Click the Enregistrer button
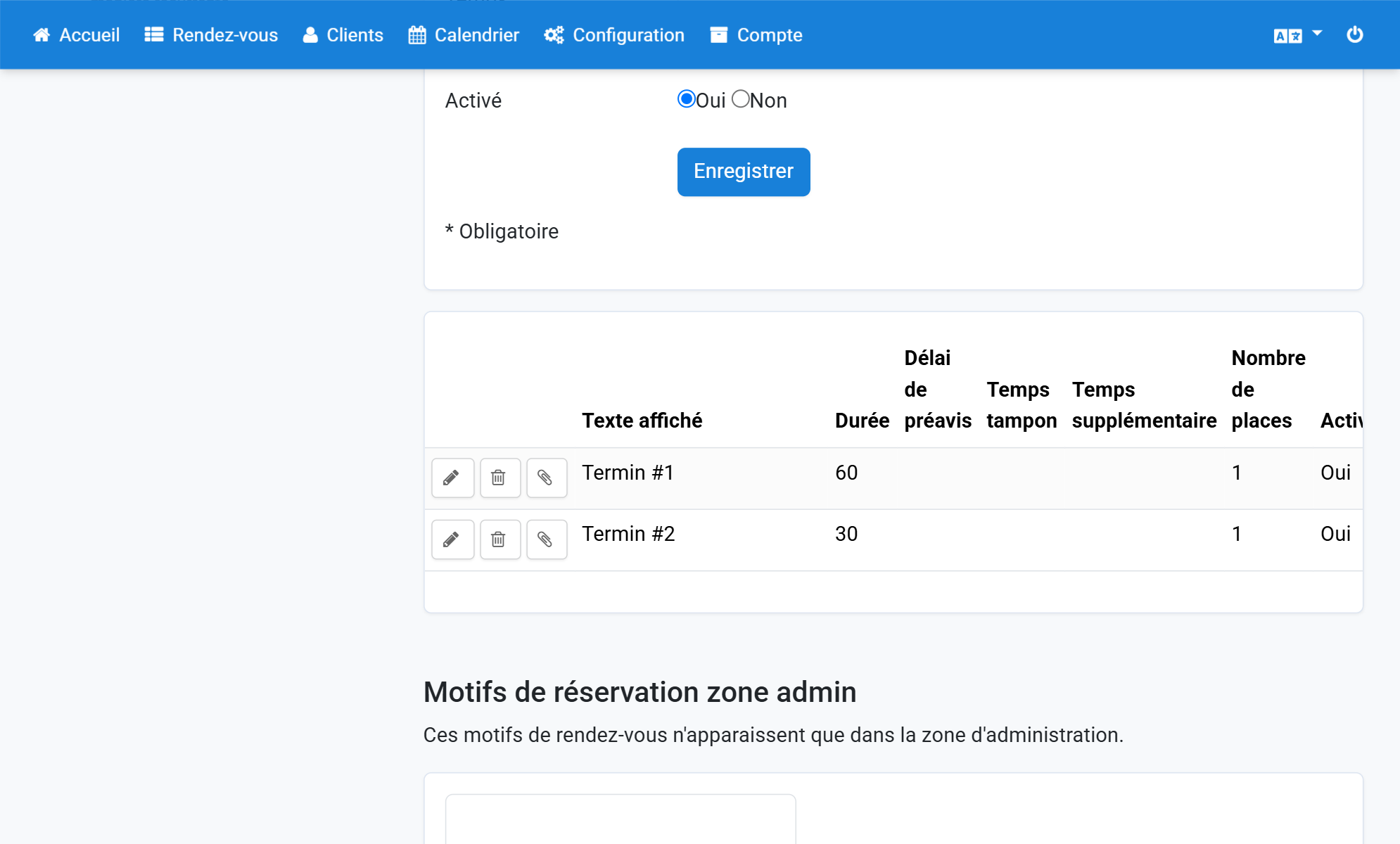The width and height of the screenshot is (1400, 844). (x=744, y=172)
